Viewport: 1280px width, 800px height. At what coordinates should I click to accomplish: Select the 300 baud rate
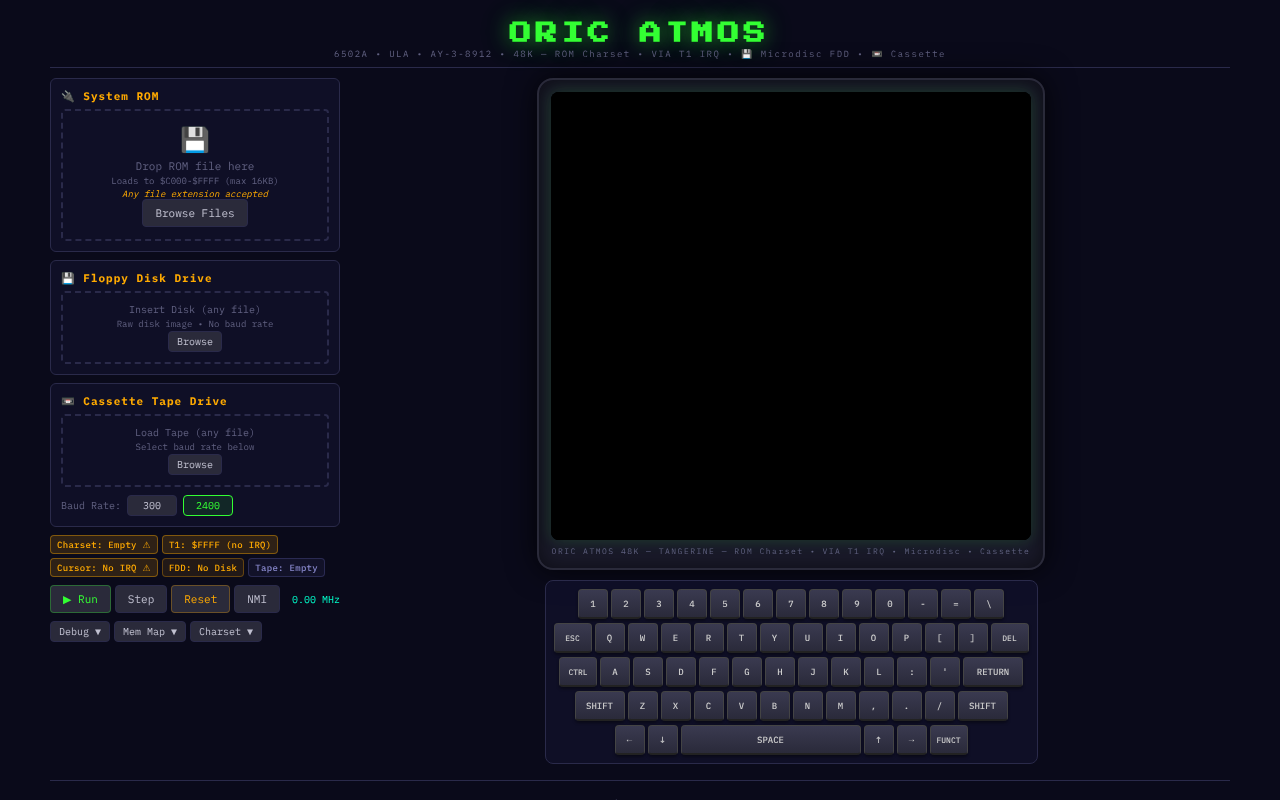[151, 505]
